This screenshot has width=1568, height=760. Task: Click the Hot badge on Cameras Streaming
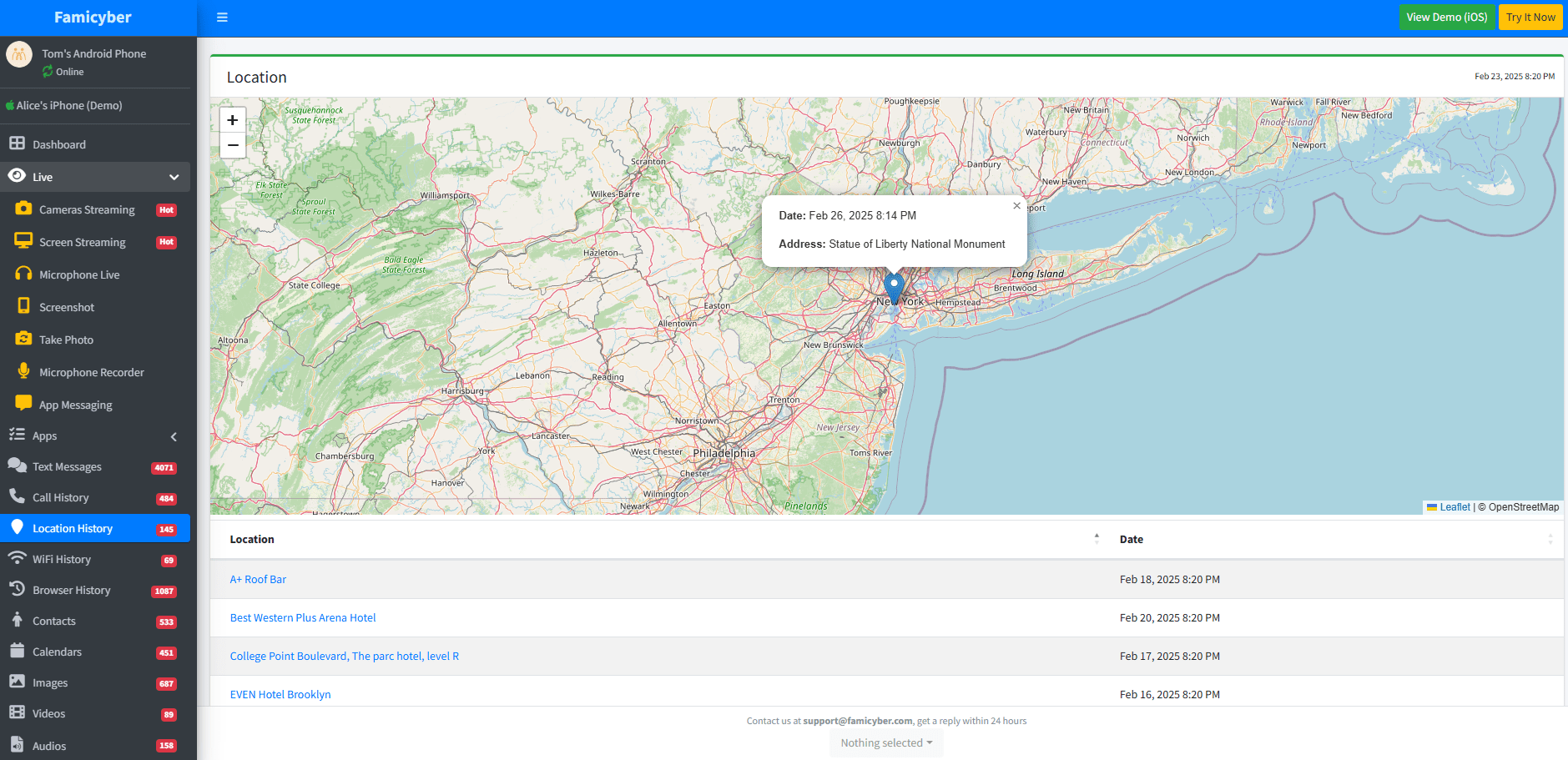[x=167, y=210]
